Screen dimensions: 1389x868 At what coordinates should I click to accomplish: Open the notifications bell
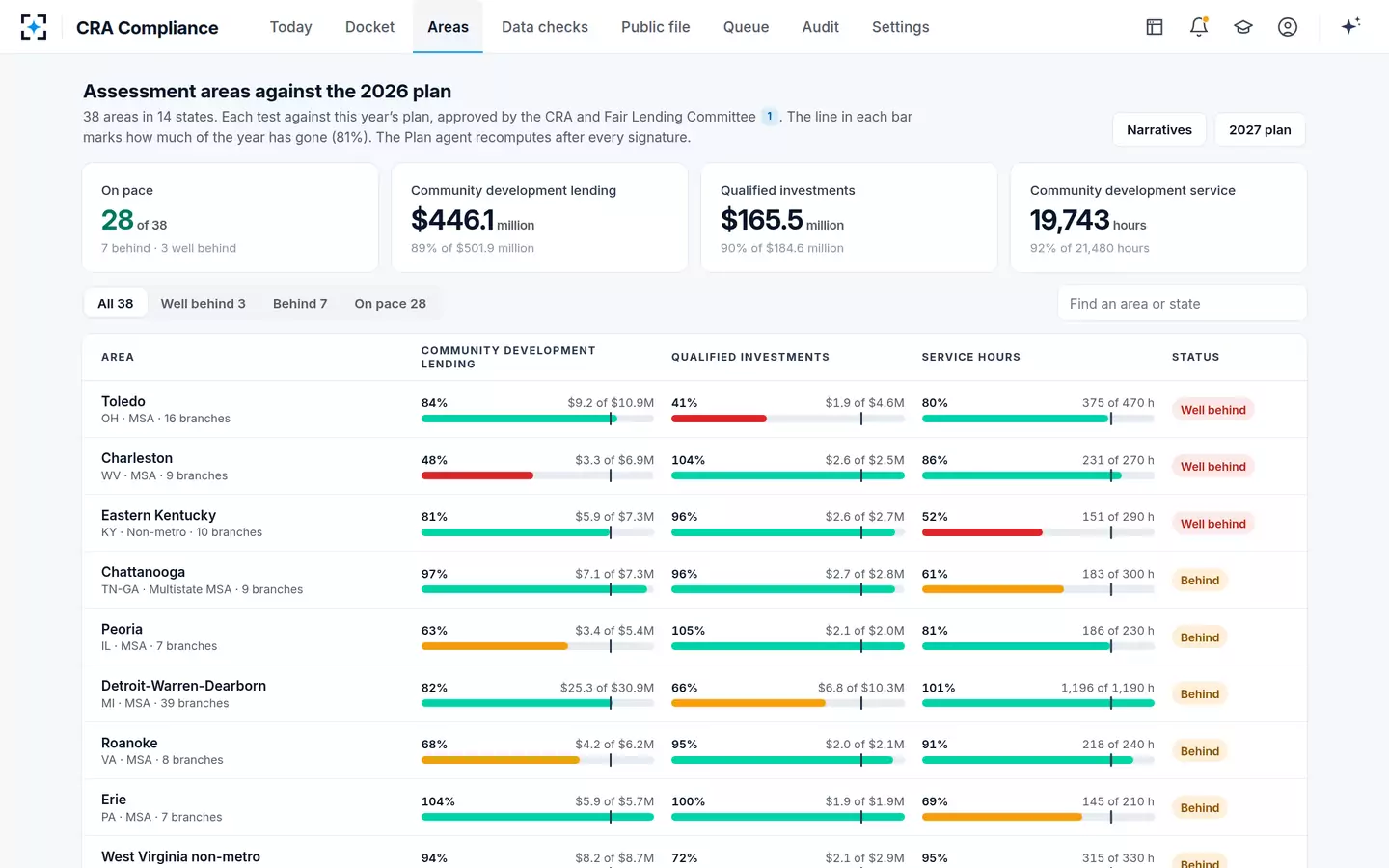[x=1199, y=27]
